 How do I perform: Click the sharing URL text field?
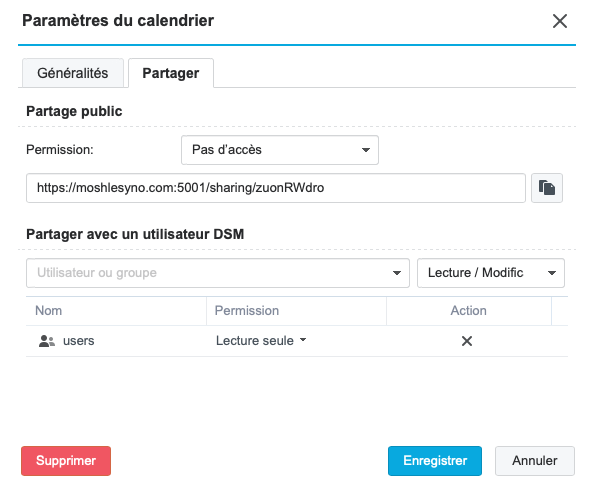(276, 188)
